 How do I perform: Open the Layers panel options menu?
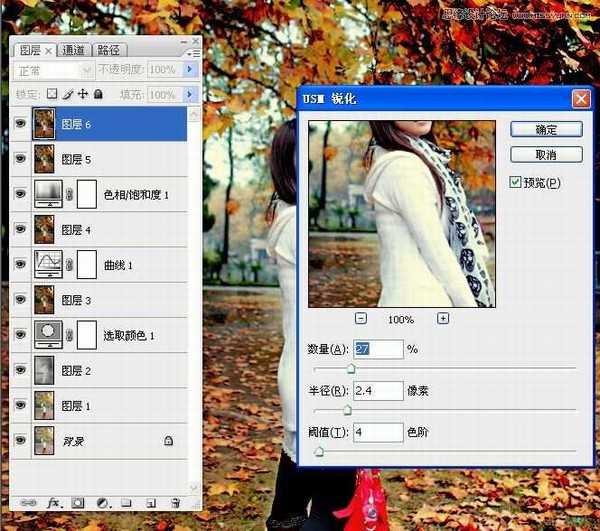click(x=194, y=53)
